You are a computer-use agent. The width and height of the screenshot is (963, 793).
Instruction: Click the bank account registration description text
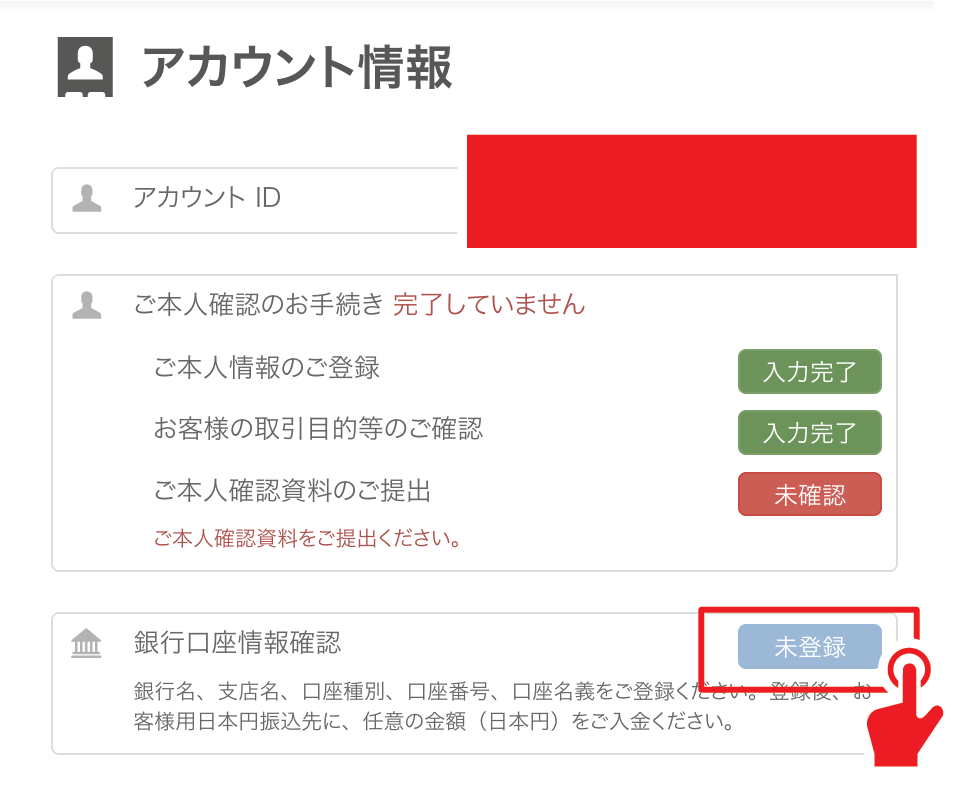(x=430, y=706)
